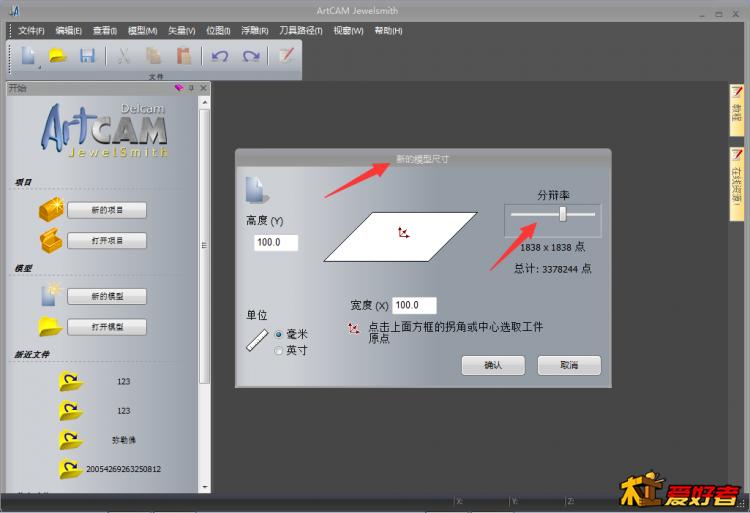Click the sparkling page New Model icon
The width and height of the screenshot is (750, 513).
(51, 295)
